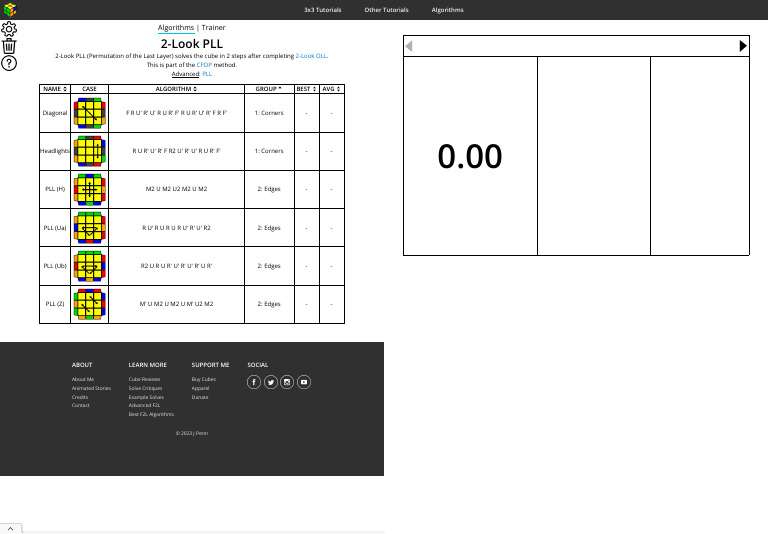
Task: Open the CFOP method link
Action: [x=204, y=65]
